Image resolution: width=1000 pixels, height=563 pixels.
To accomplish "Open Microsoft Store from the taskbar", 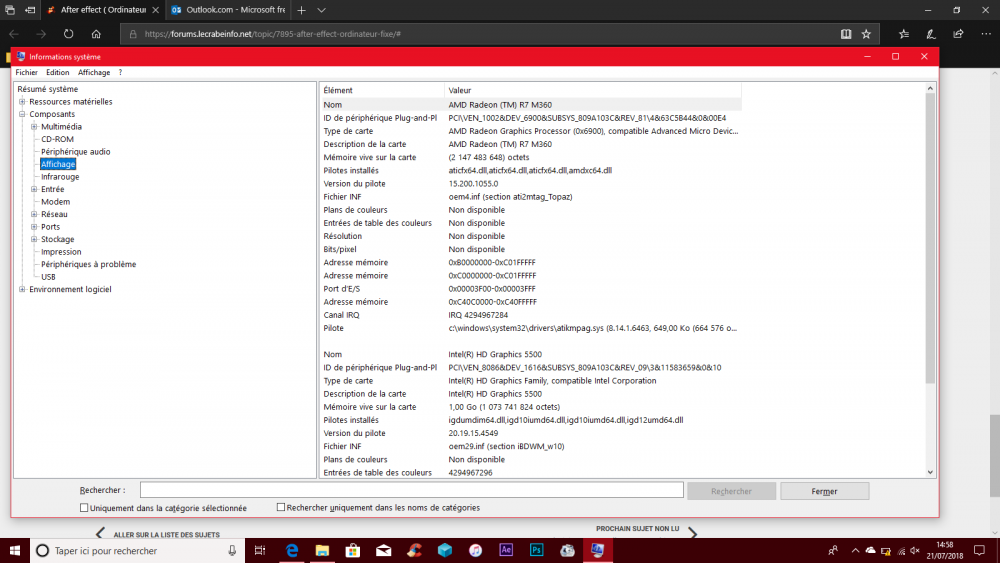I will tap(353, 550).
